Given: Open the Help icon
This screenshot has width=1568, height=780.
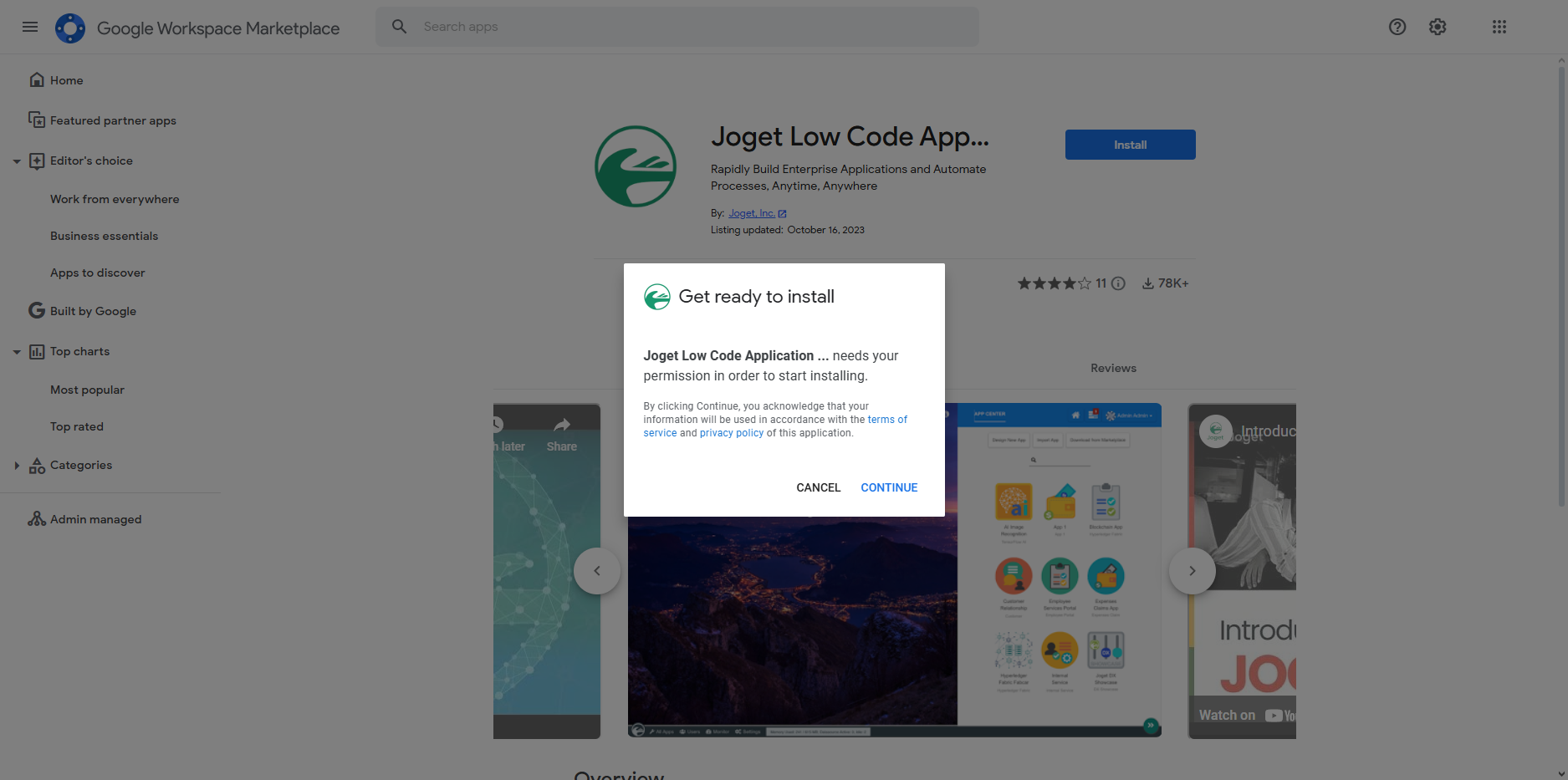Looking at the screenshot, I should point(1397,27).
